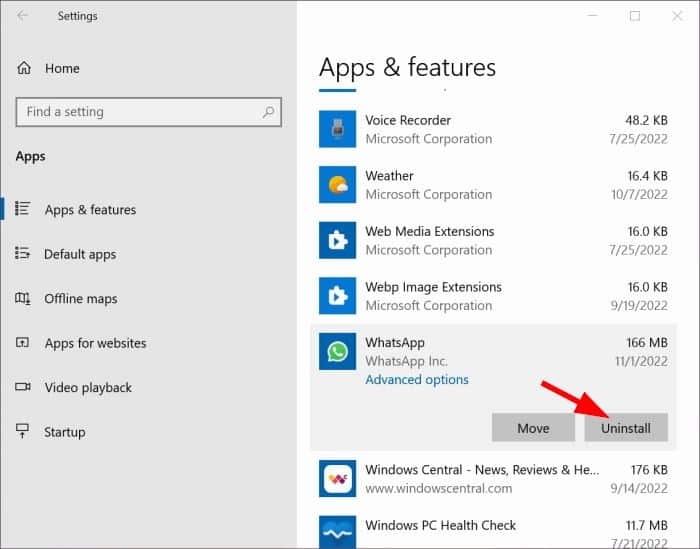Viewport: 700px width, 549px height.
Task: Click the Startup icon
Action: [22, 431]
